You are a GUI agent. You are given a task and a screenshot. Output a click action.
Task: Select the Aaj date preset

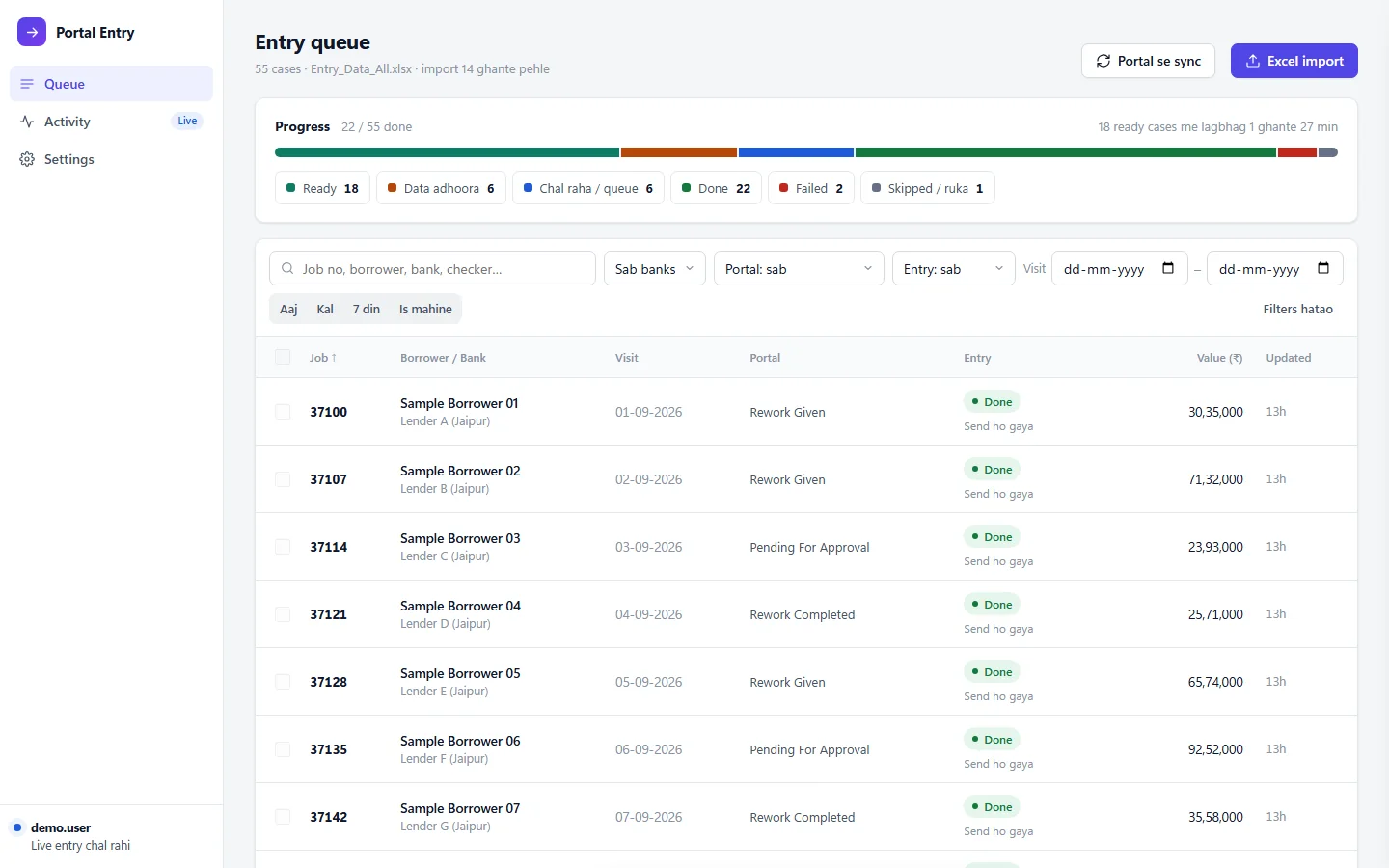[x=288, y=310]
